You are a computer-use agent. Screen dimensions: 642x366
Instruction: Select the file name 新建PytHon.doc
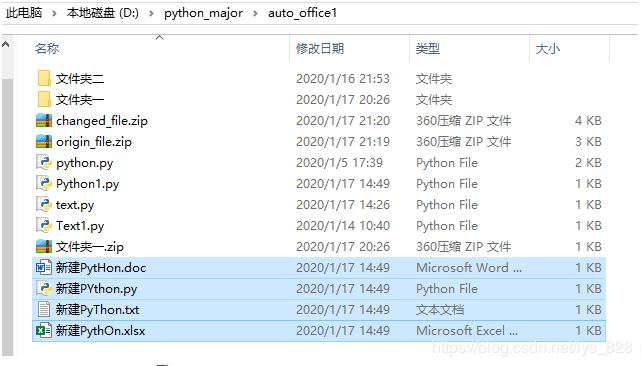[x=101, y=268]
